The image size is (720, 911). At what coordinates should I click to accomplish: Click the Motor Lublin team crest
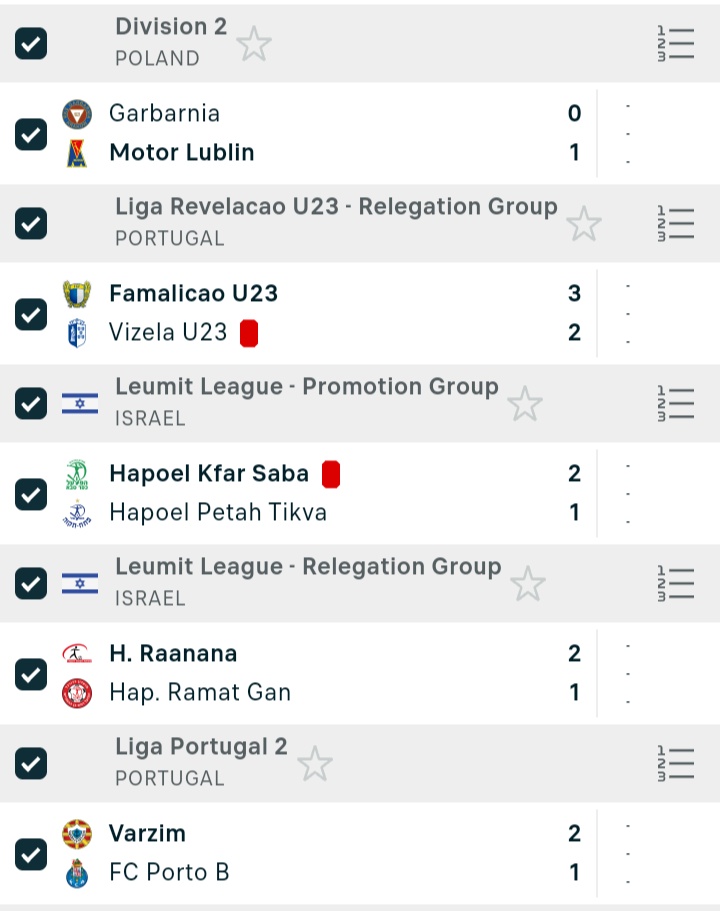77,153
